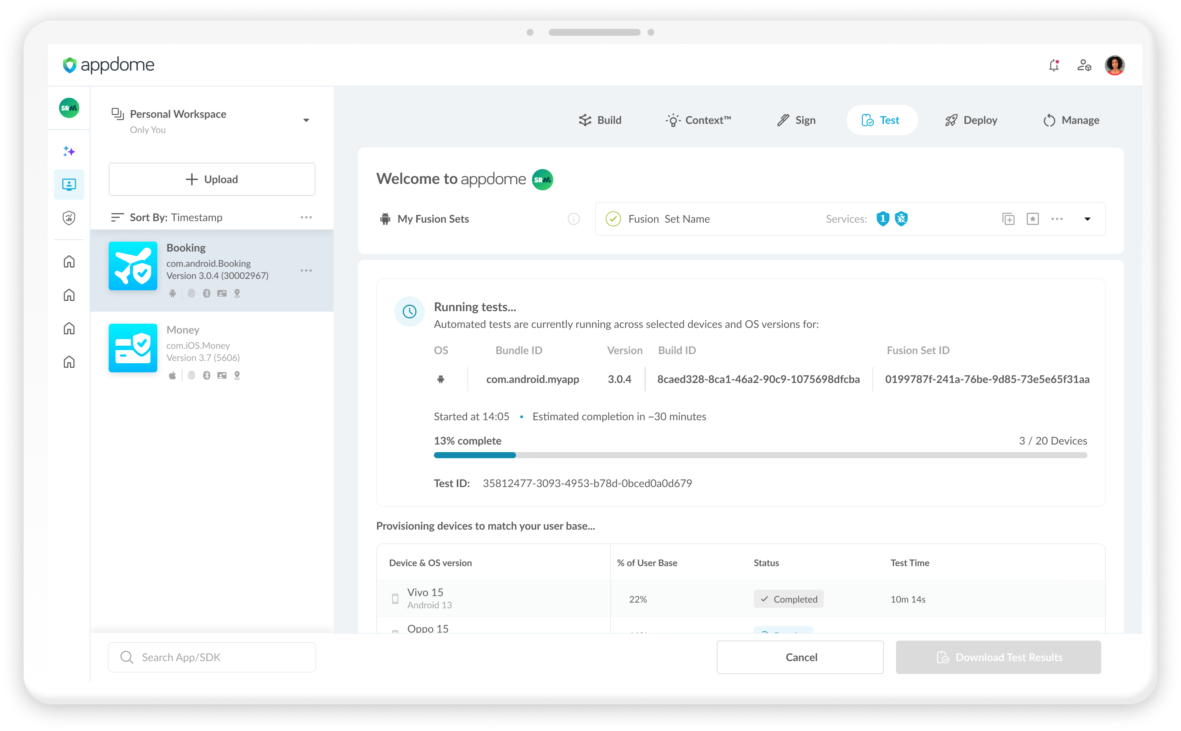Open more options next to Sort By

(x=306, y=218)
